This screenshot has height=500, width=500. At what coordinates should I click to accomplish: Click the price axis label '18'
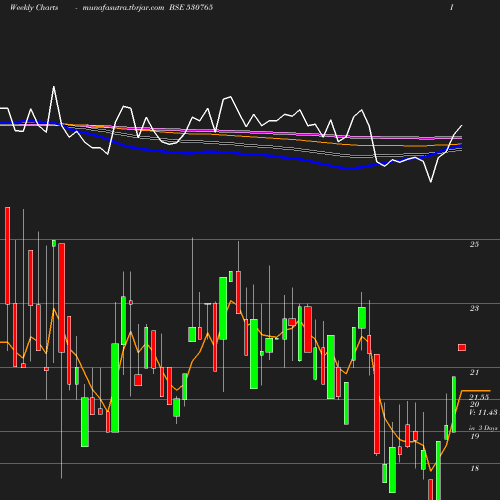(x=475, y=468)
